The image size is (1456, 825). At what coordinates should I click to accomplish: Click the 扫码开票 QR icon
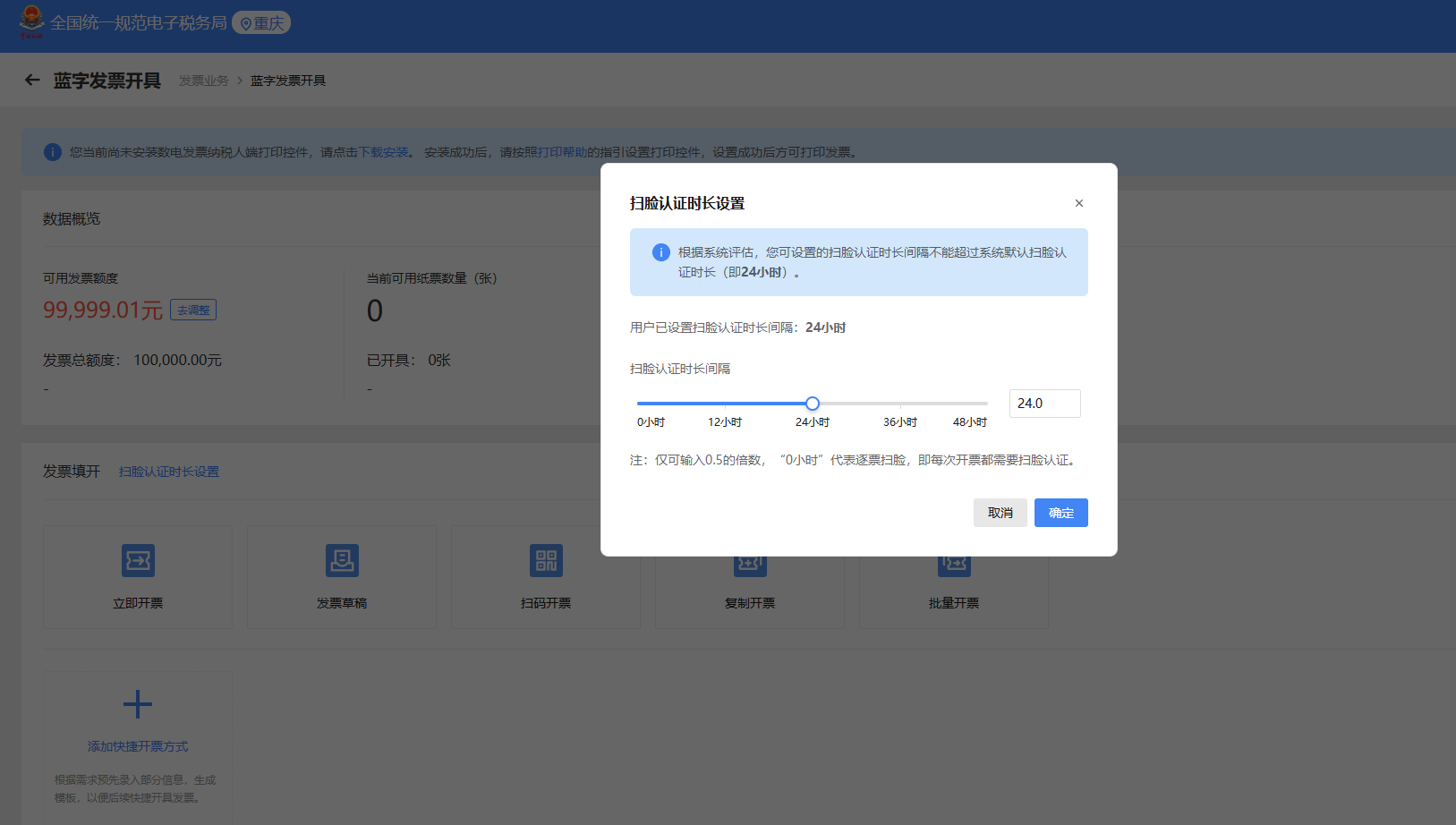[546, 561]
